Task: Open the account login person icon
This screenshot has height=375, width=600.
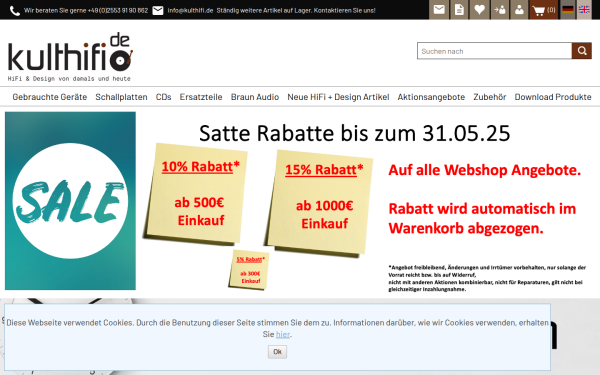Action: tap(519, 10)
